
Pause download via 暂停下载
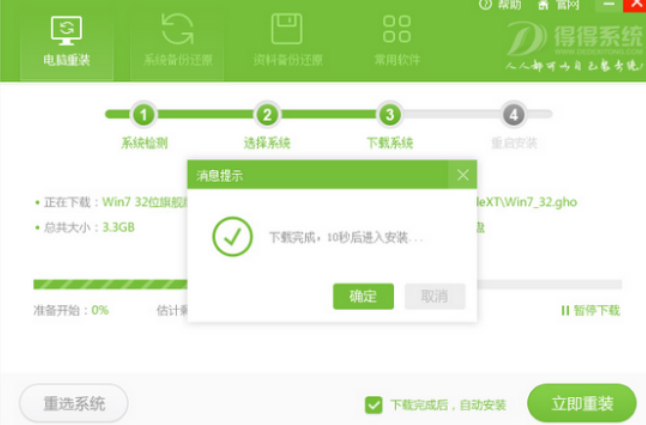point(591,310)
